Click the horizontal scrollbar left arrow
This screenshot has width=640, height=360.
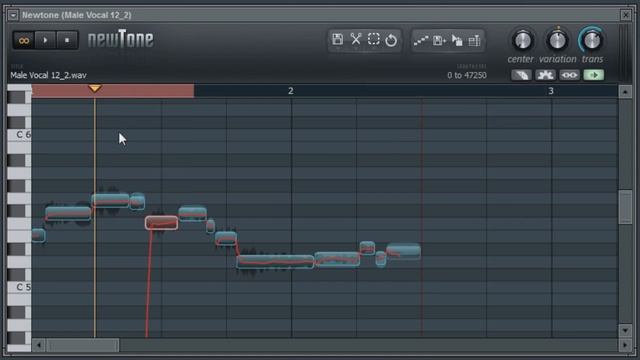coord(39,345)
